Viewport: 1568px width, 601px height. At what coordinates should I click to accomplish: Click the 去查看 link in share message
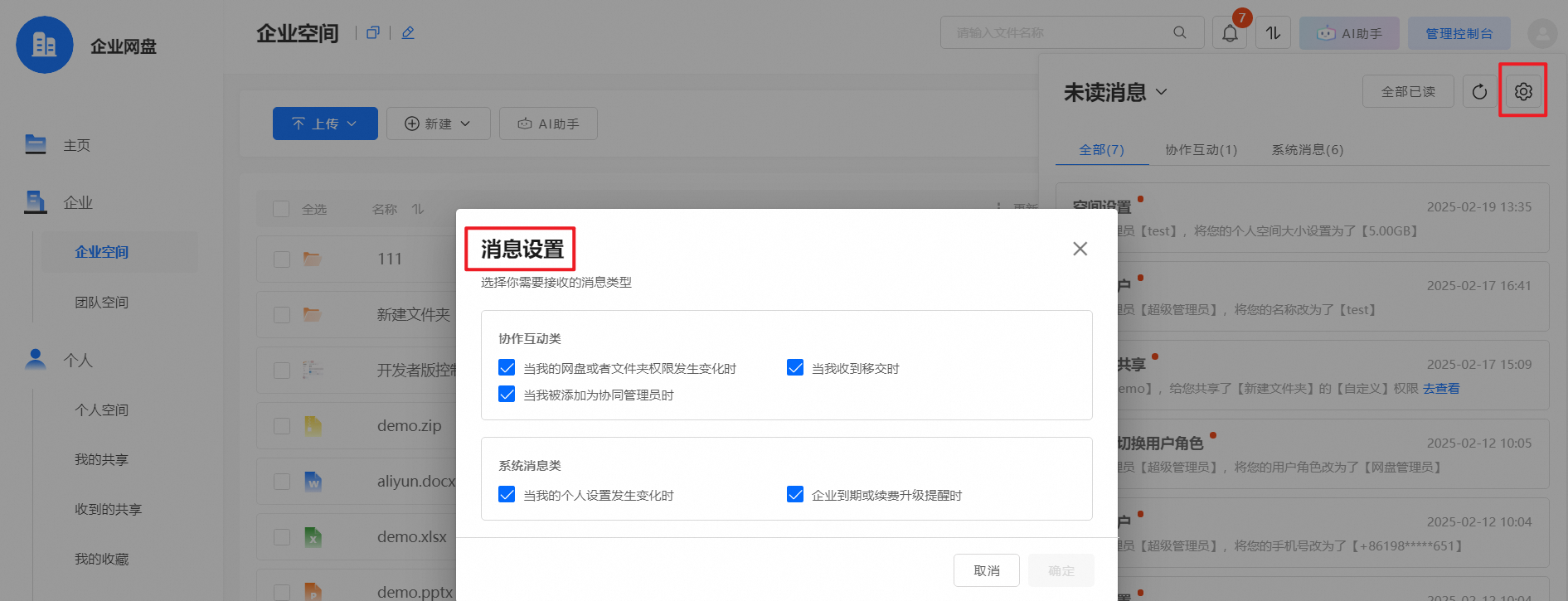pos(1441,388)
